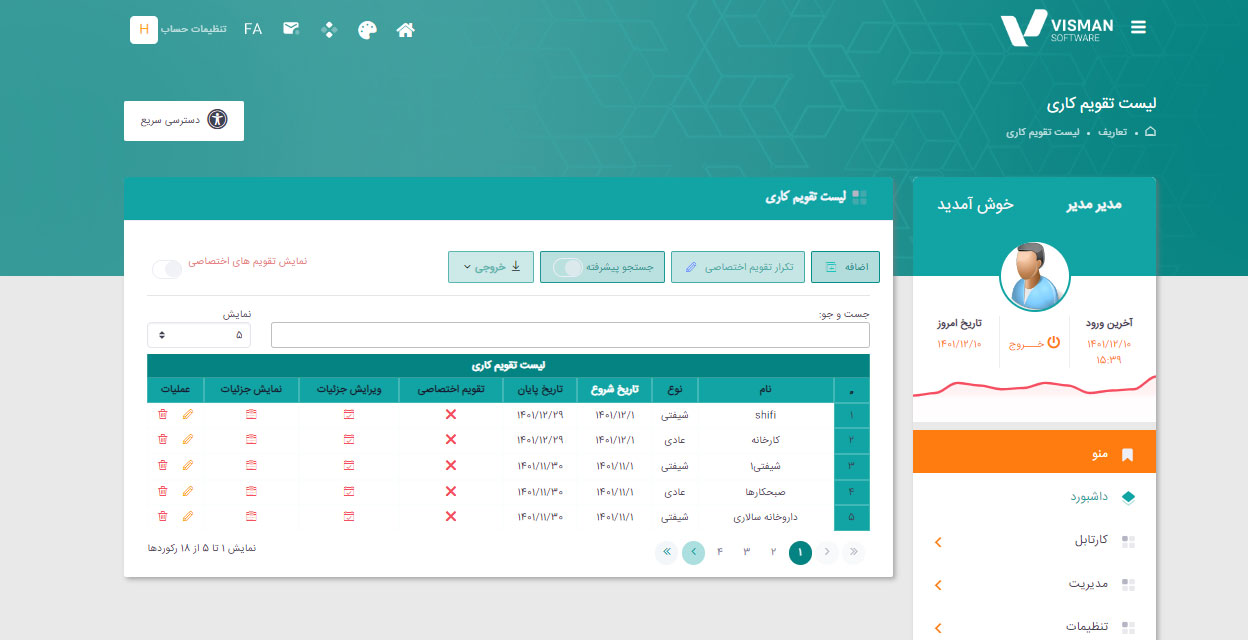Expand the مدیریت menu item
Screen dimensions: 1248x640
[1034, 584]
